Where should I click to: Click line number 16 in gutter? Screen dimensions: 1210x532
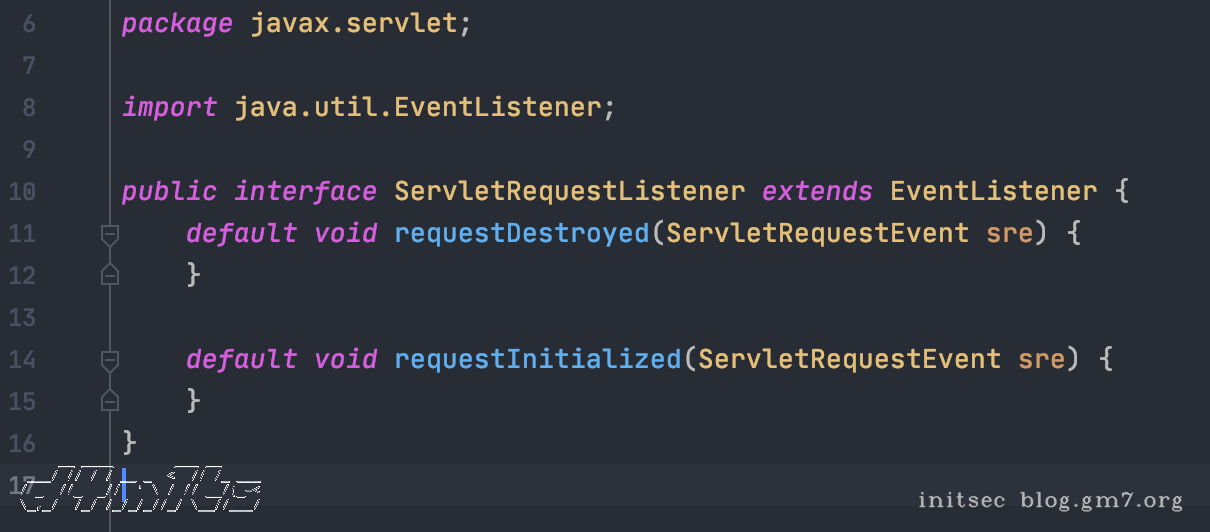(x=22, y=442)
